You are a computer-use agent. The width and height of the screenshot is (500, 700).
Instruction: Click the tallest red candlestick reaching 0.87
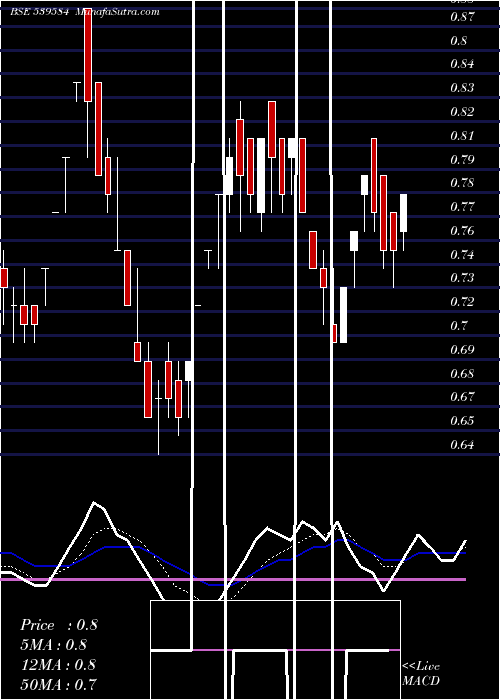point(88,55)
